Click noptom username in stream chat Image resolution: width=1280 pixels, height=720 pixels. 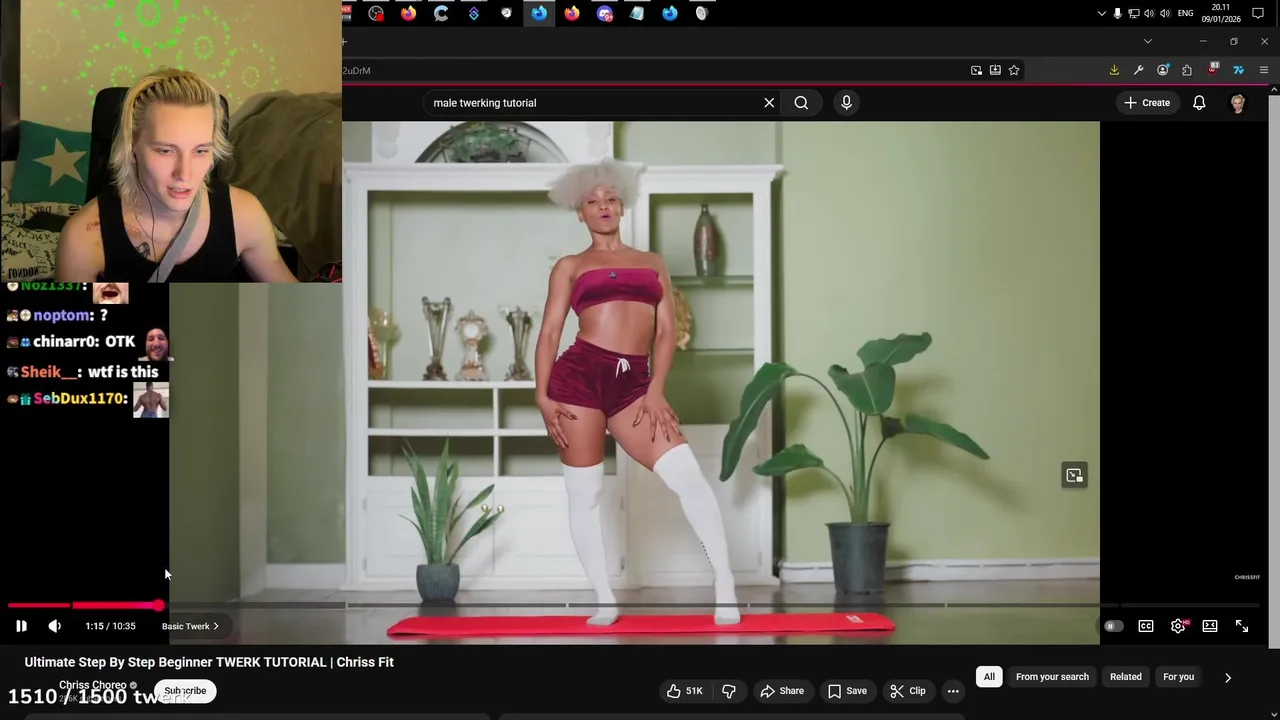63,315
